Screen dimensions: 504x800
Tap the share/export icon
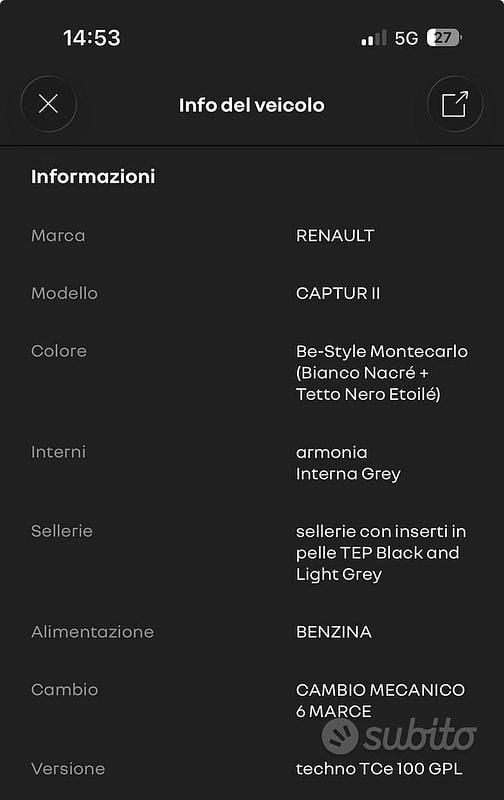pyautogui.click(x=455, y=104)
